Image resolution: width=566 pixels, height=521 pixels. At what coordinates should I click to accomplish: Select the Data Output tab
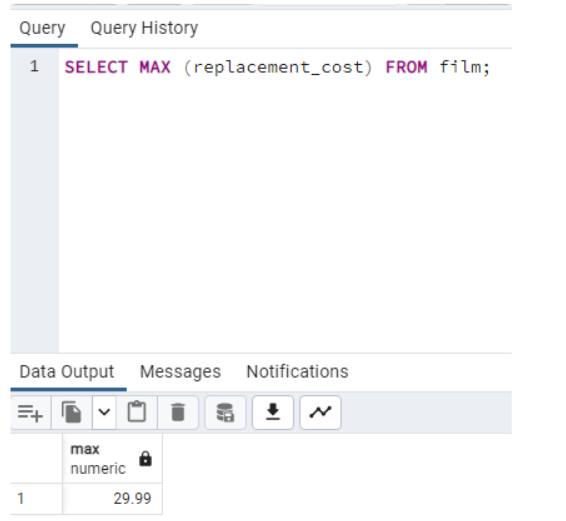[x=67, y=372]
